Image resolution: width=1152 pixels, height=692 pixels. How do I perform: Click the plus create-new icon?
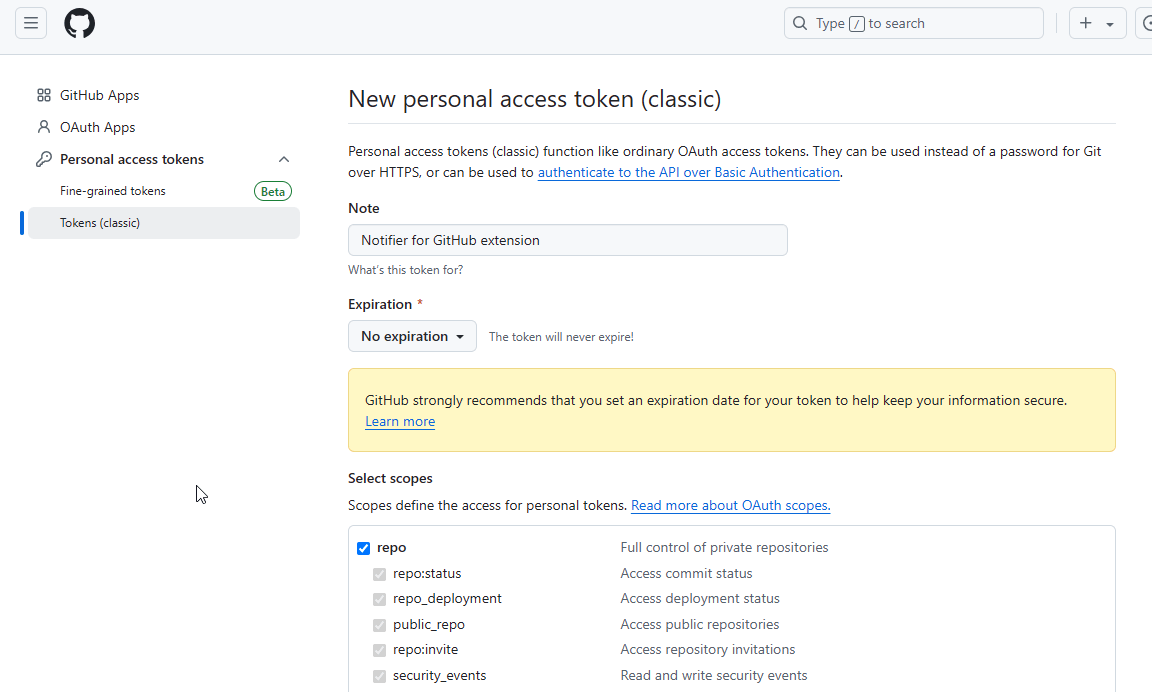point(1086,24)
